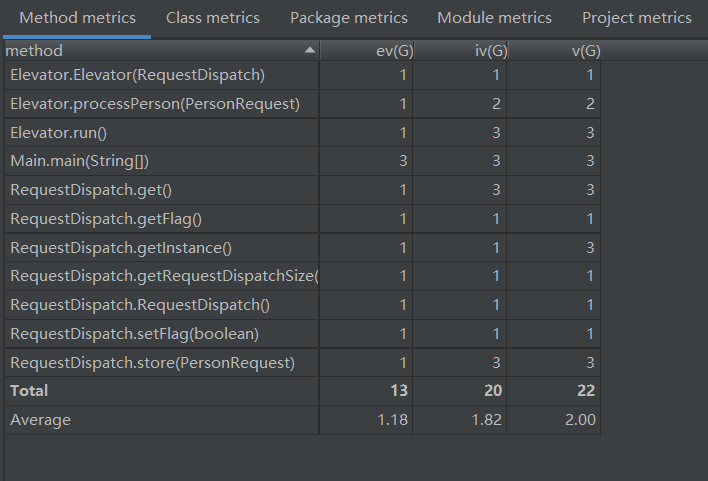Image resolution: width=708 pixels, height=481 pixels.
Task: Select the Total summary row
Action: pos(29,391)
